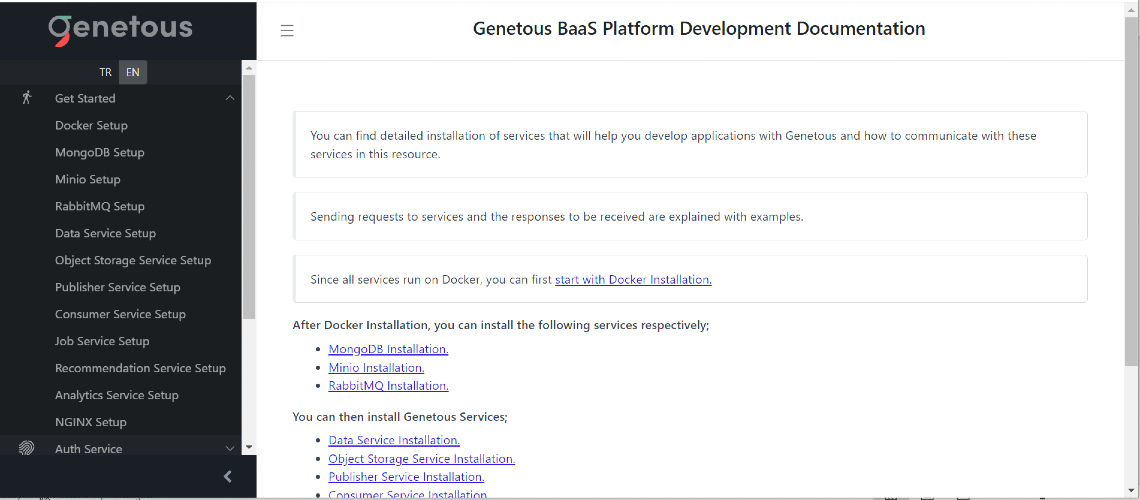The image size is (1140, 500).
Task: Open the Data Service Installation link
Action: pos(394,440)
